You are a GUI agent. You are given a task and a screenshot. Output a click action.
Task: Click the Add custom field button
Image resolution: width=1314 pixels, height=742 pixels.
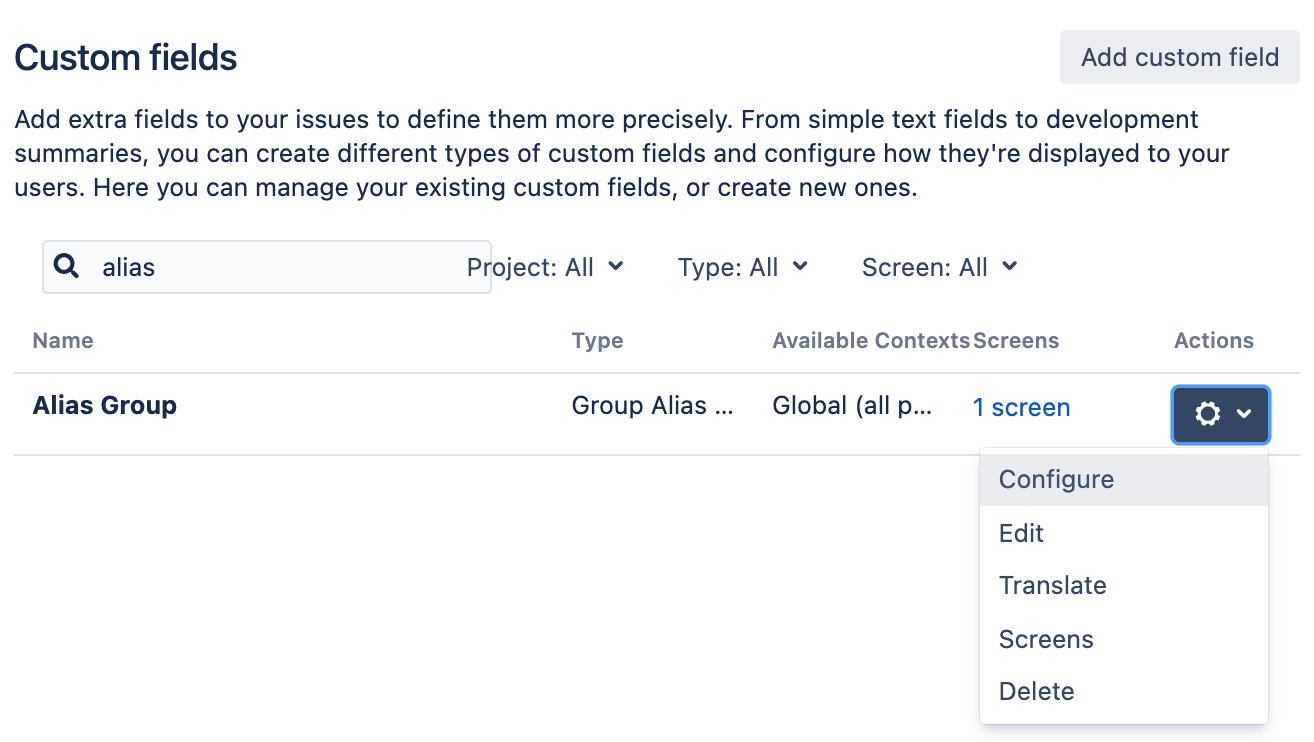[x=1179, y=57]
